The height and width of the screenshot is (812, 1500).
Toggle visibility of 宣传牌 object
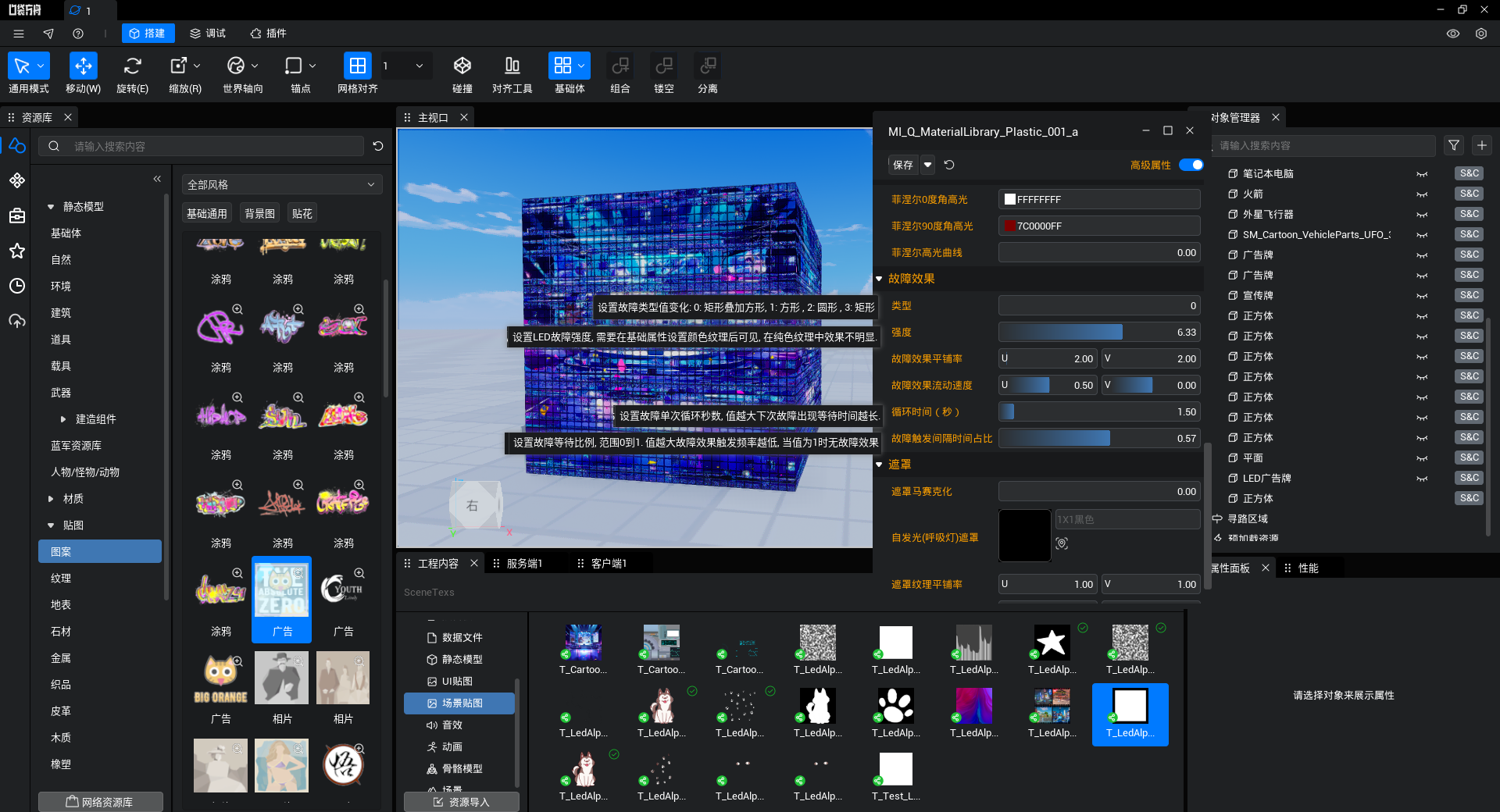point(1422,296)
